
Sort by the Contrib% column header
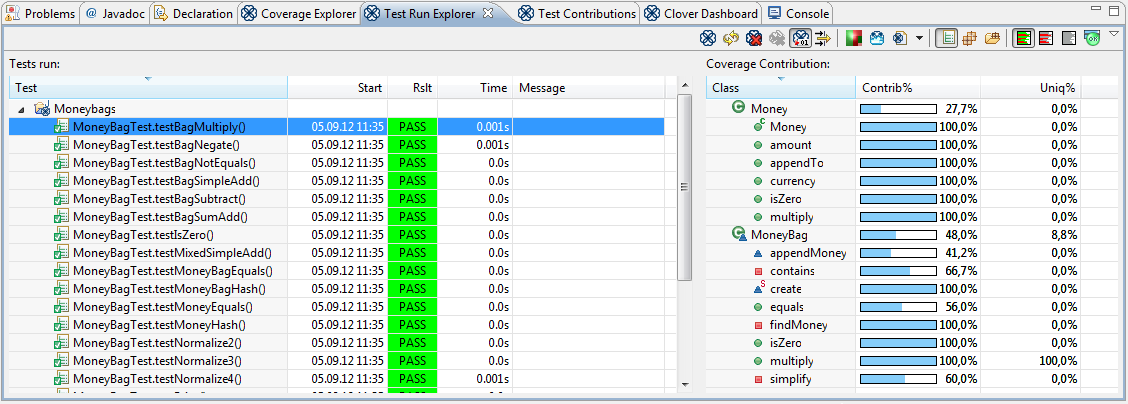(x=917, y=88)
